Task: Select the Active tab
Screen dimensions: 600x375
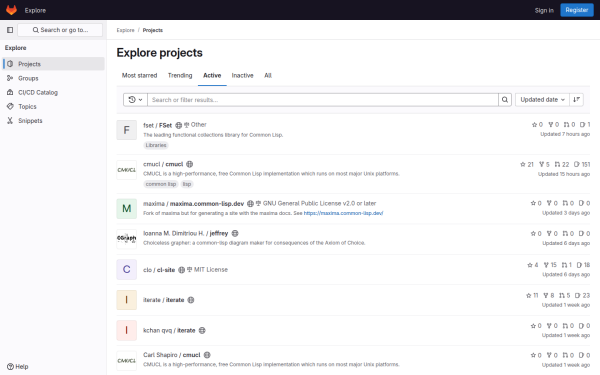Action: (x=212, y=75)
